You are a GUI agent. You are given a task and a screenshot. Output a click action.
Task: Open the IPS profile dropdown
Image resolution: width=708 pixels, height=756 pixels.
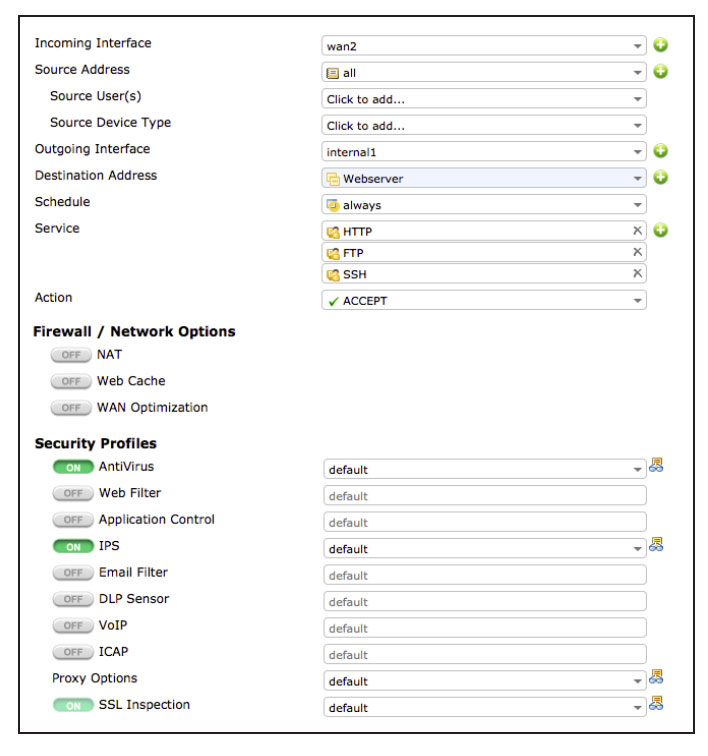click(x=485, y=549)
